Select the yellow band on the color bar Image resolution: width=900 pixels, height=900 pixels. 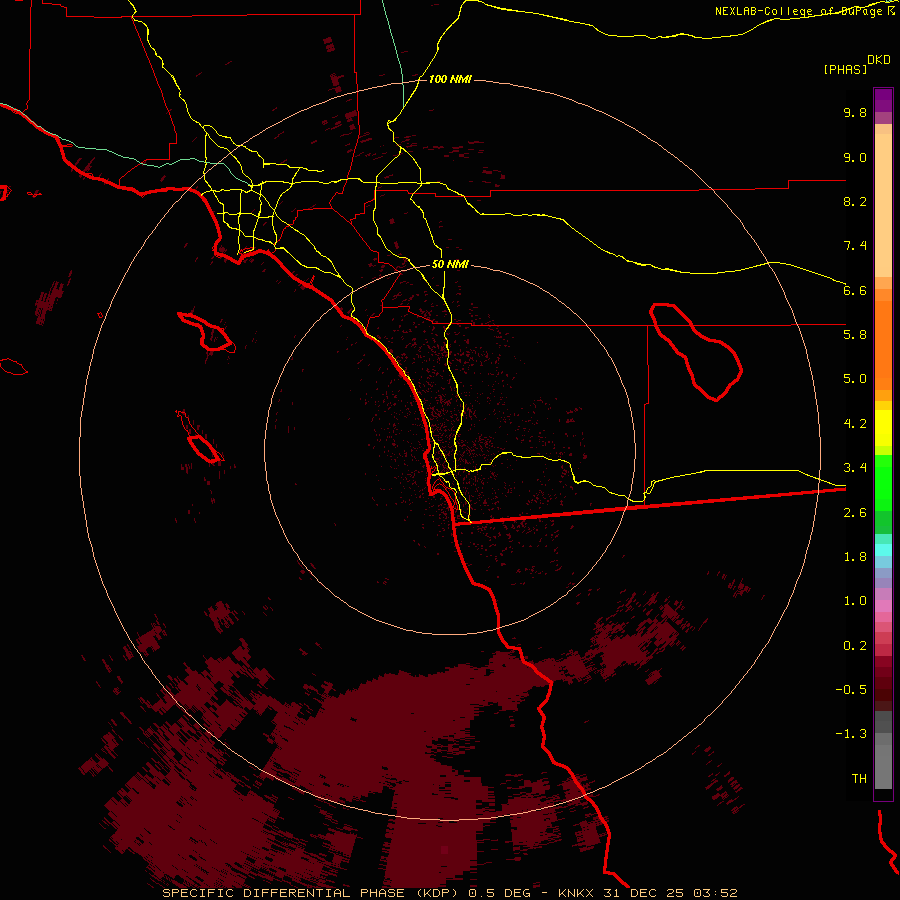coord(883,428)
